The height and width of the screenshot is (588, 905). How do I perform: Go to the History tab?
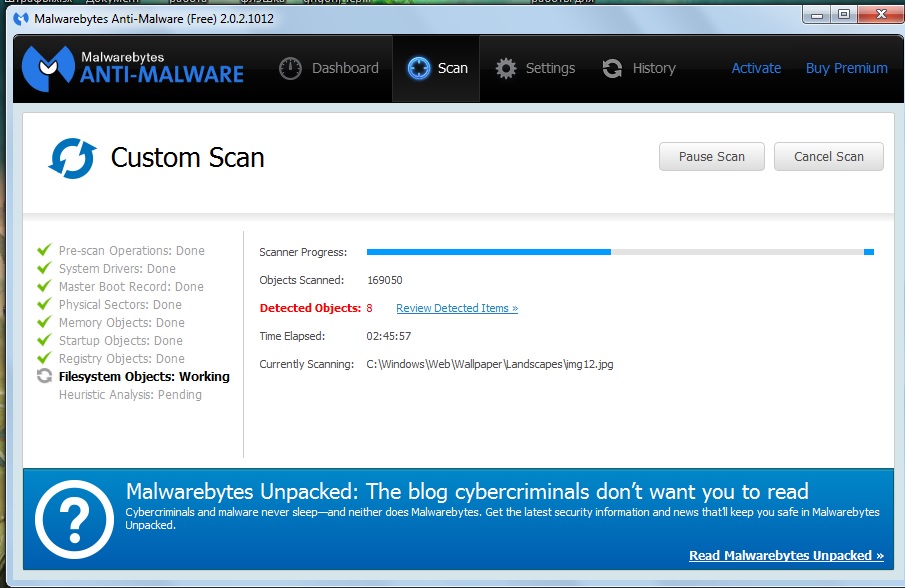(638, 68)
